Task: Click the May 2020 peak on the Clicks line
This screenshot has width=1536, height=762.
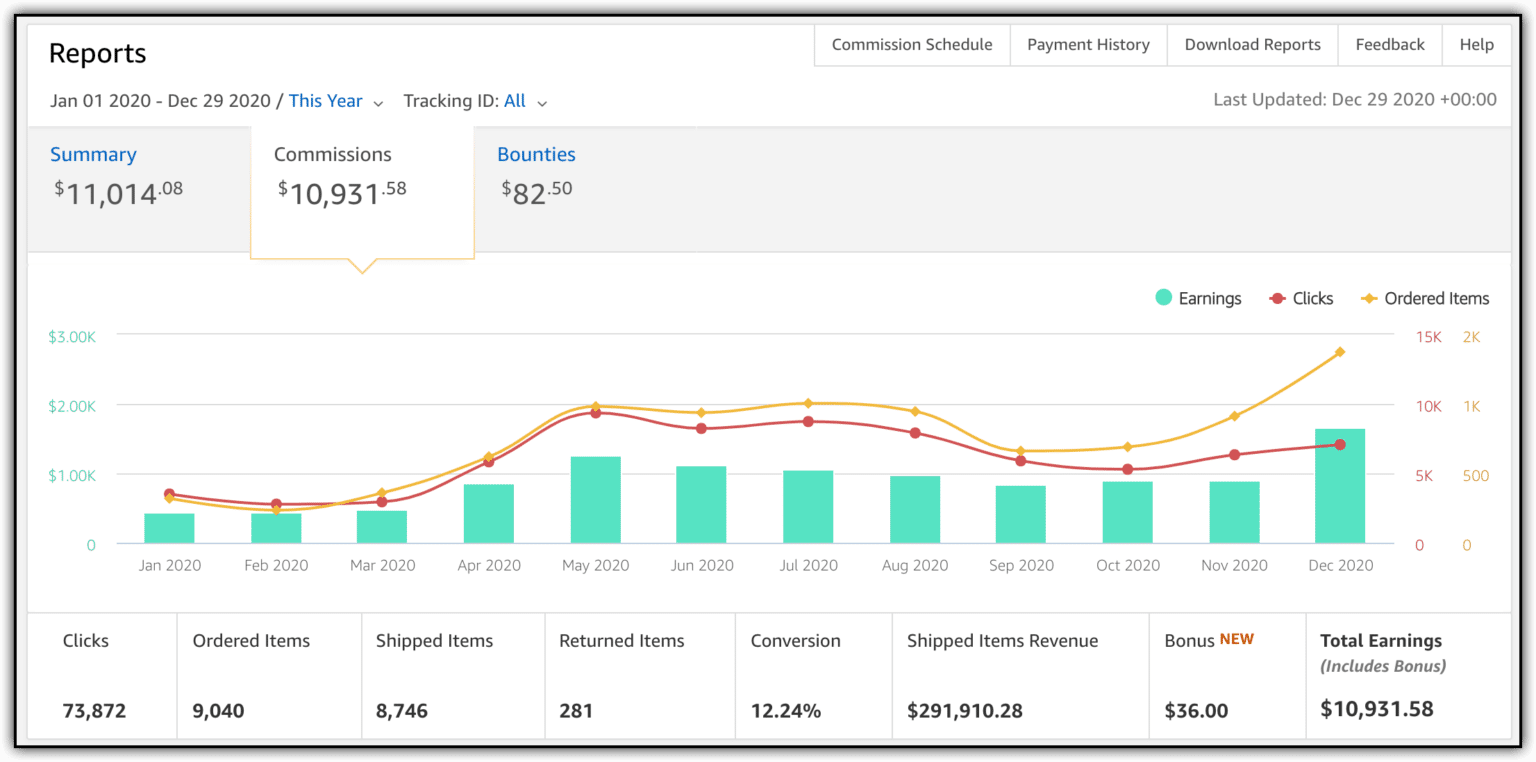Action: (594, 411)
